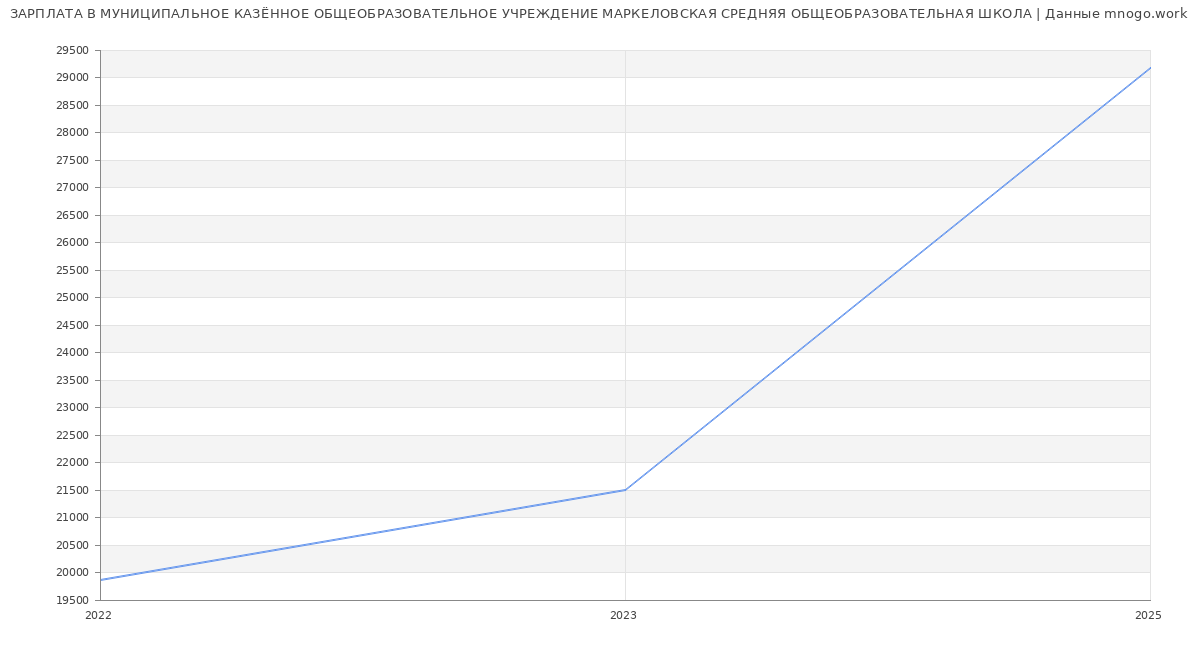1200x650 pixels.
Task: Click the 22500 y-axis label
Action: pyautogui.click(x=73, y=435)
